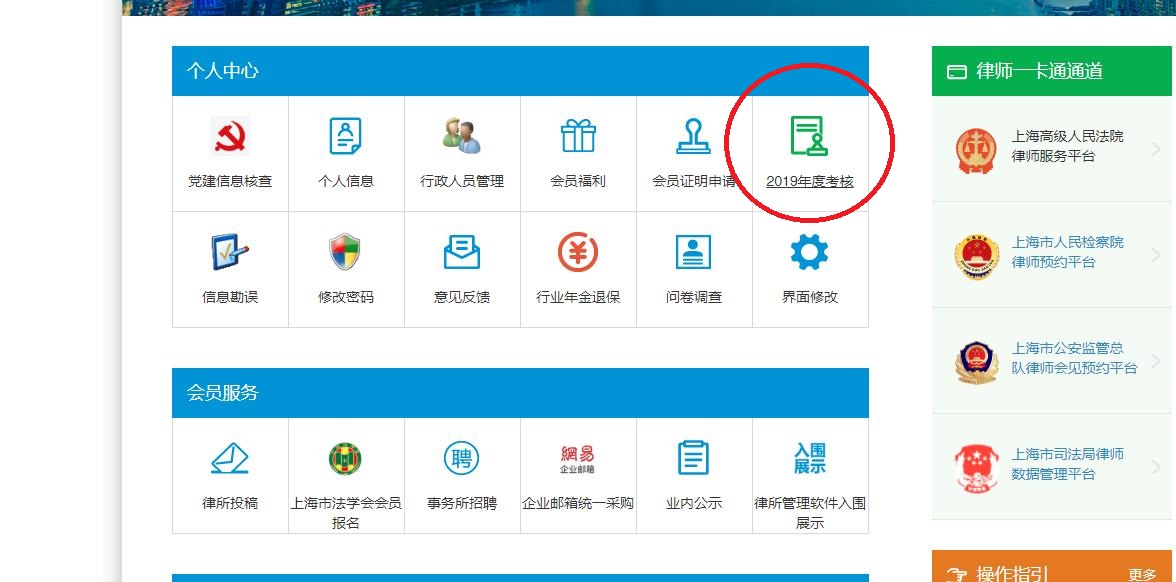Click the 律所投稿 pen icon
The height and width of the screenshot is (582, 1176).
[230, 459]
